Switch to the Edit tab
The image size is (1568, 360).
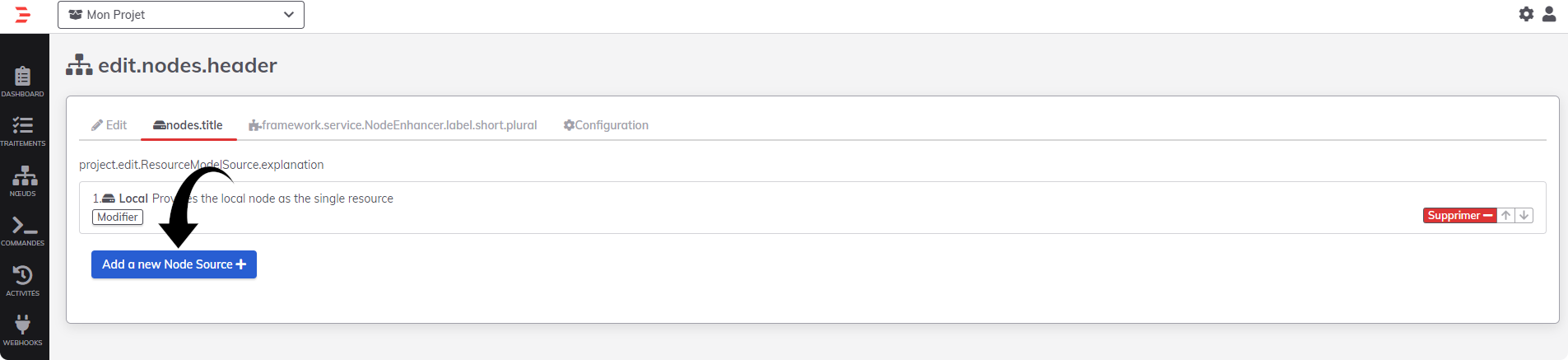[x=109, y=125]
